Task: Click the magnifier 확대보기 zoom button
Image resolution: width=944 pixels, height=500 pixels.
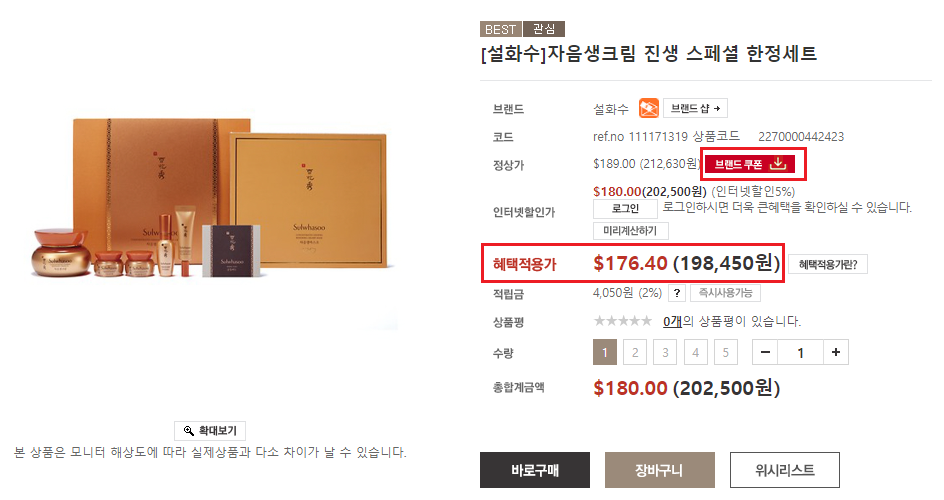Action: [x=210, y=430]
